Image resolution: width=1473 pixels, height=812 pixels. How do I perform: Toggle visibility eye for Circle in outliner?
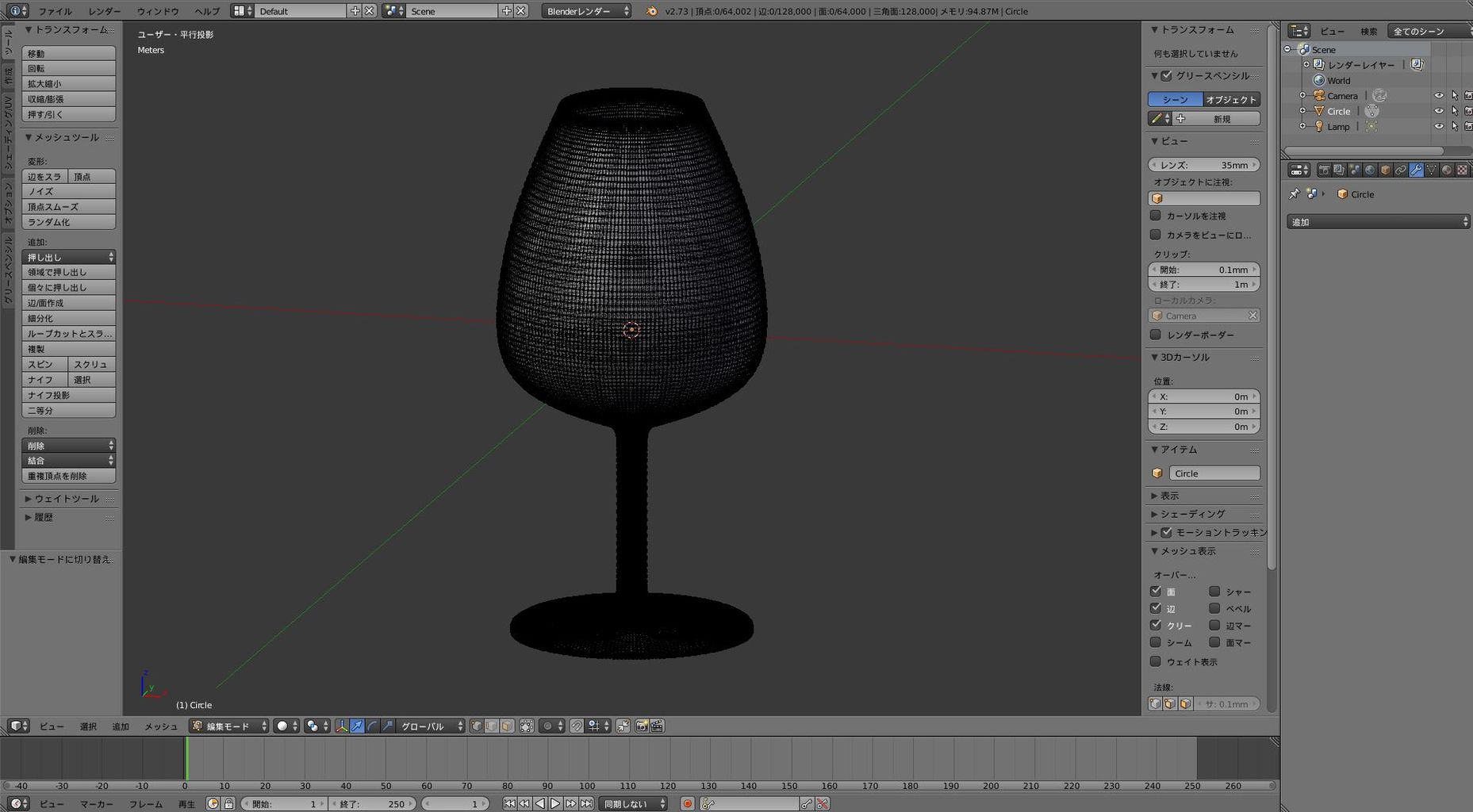pos(1439,111)
